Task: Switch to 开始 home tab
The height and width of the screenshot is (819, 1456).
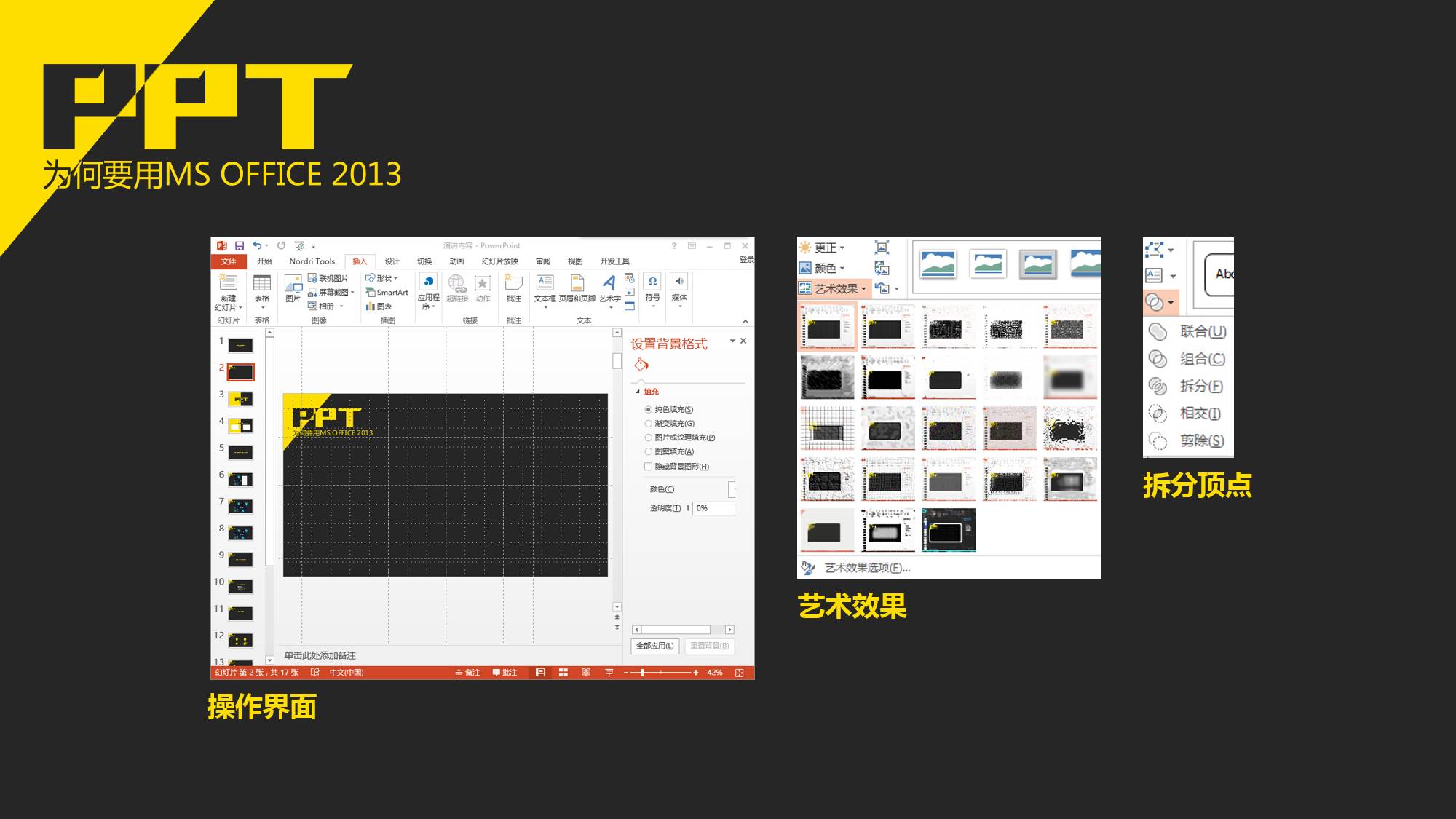Action: 264,261
